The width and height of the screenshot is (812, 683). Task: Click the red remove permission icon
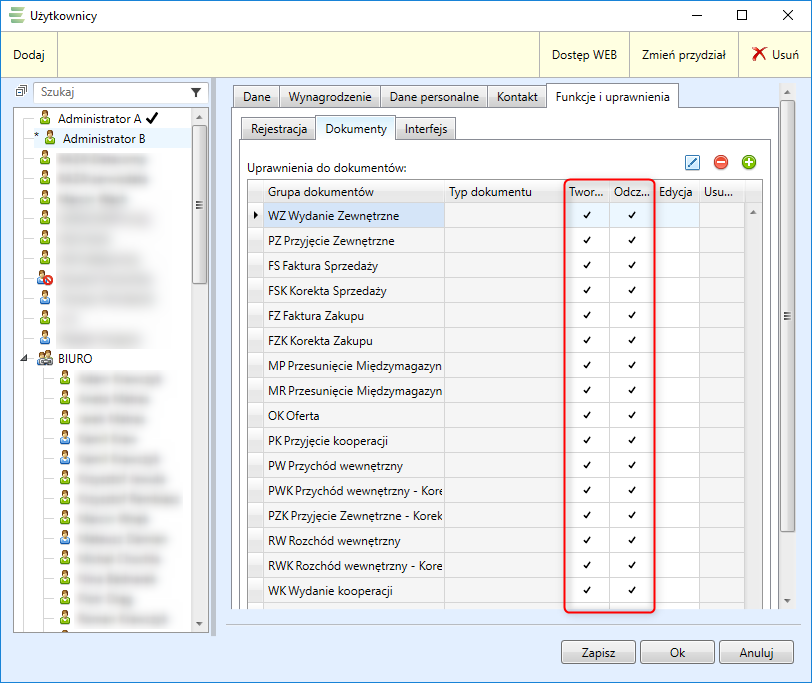pos(720,162)
